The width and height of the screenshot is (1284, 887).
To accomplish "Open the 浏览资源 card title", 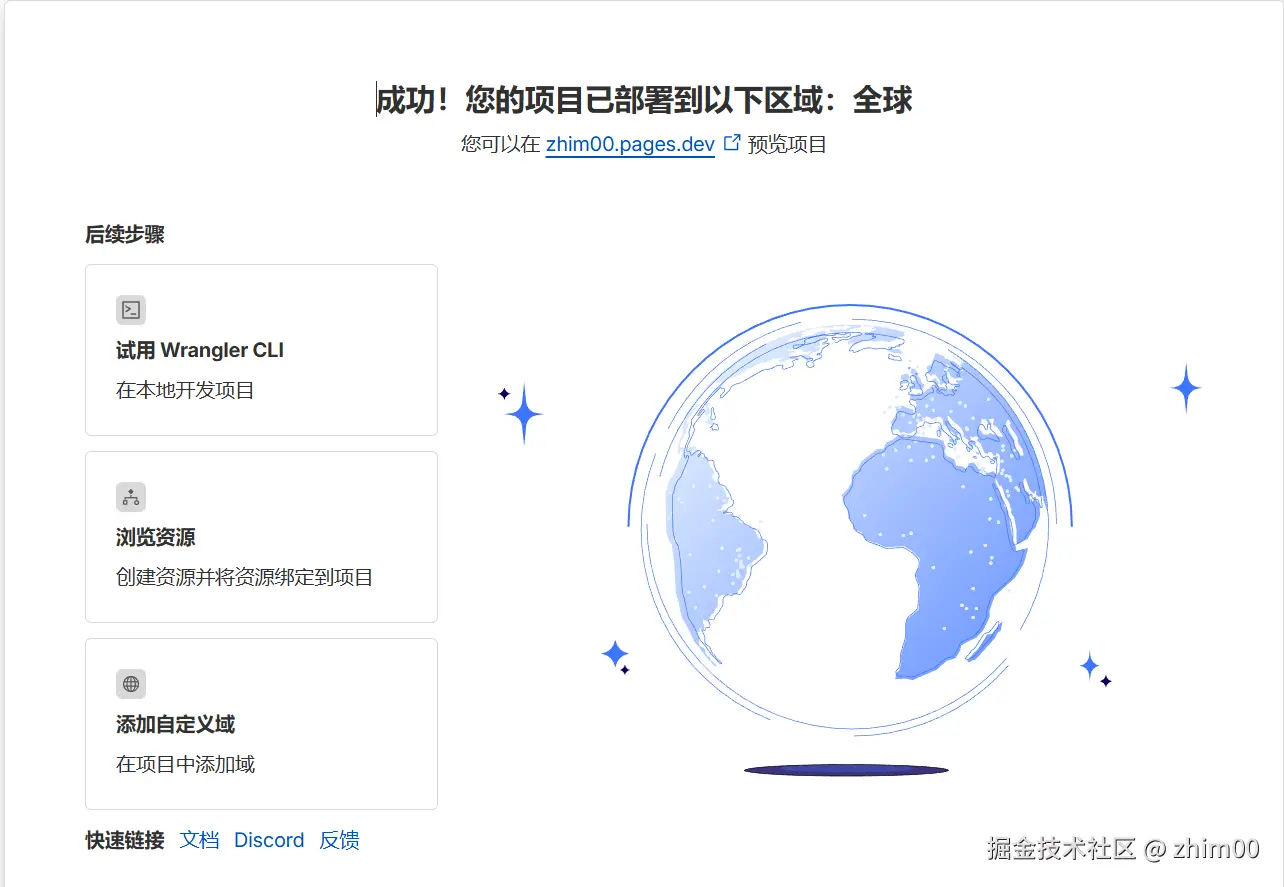I will click(x=155, y=537).
